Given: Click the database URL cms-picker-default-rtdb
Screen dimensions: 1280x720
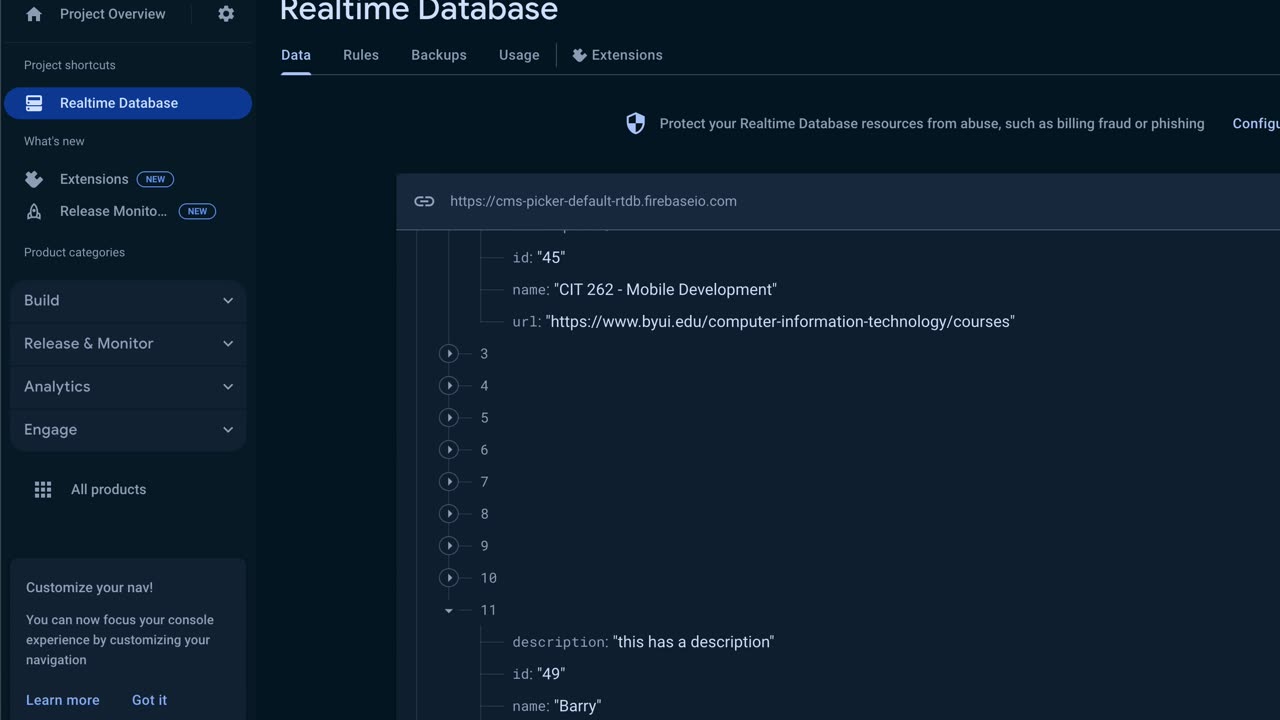Looking at the screenshot, I should (593, 201).
